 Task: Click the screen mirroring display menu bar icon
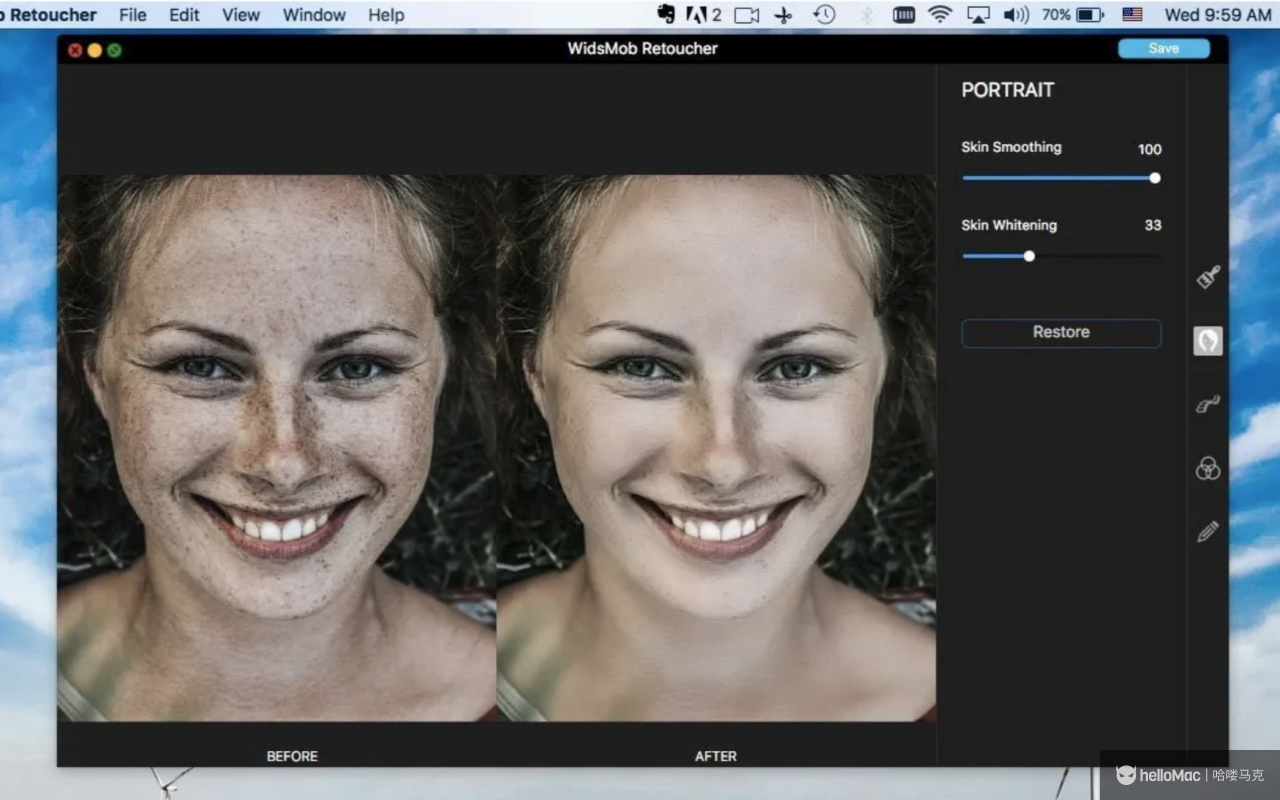point(746,15)
